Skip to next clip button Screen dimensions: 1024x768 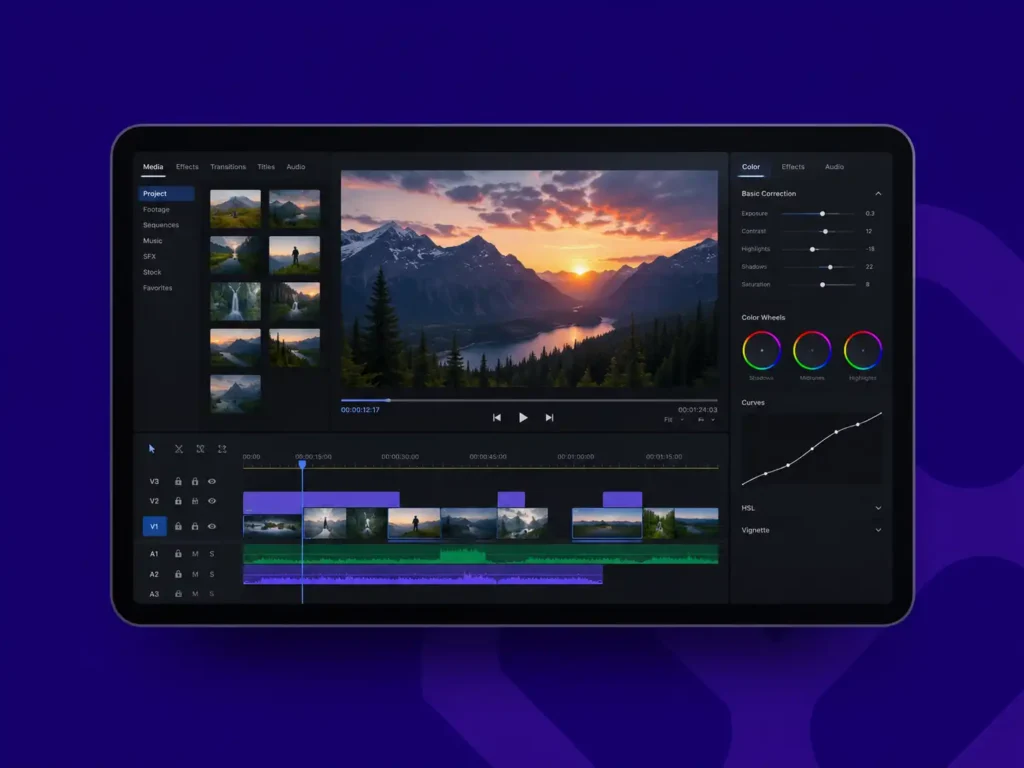point(549,417)
